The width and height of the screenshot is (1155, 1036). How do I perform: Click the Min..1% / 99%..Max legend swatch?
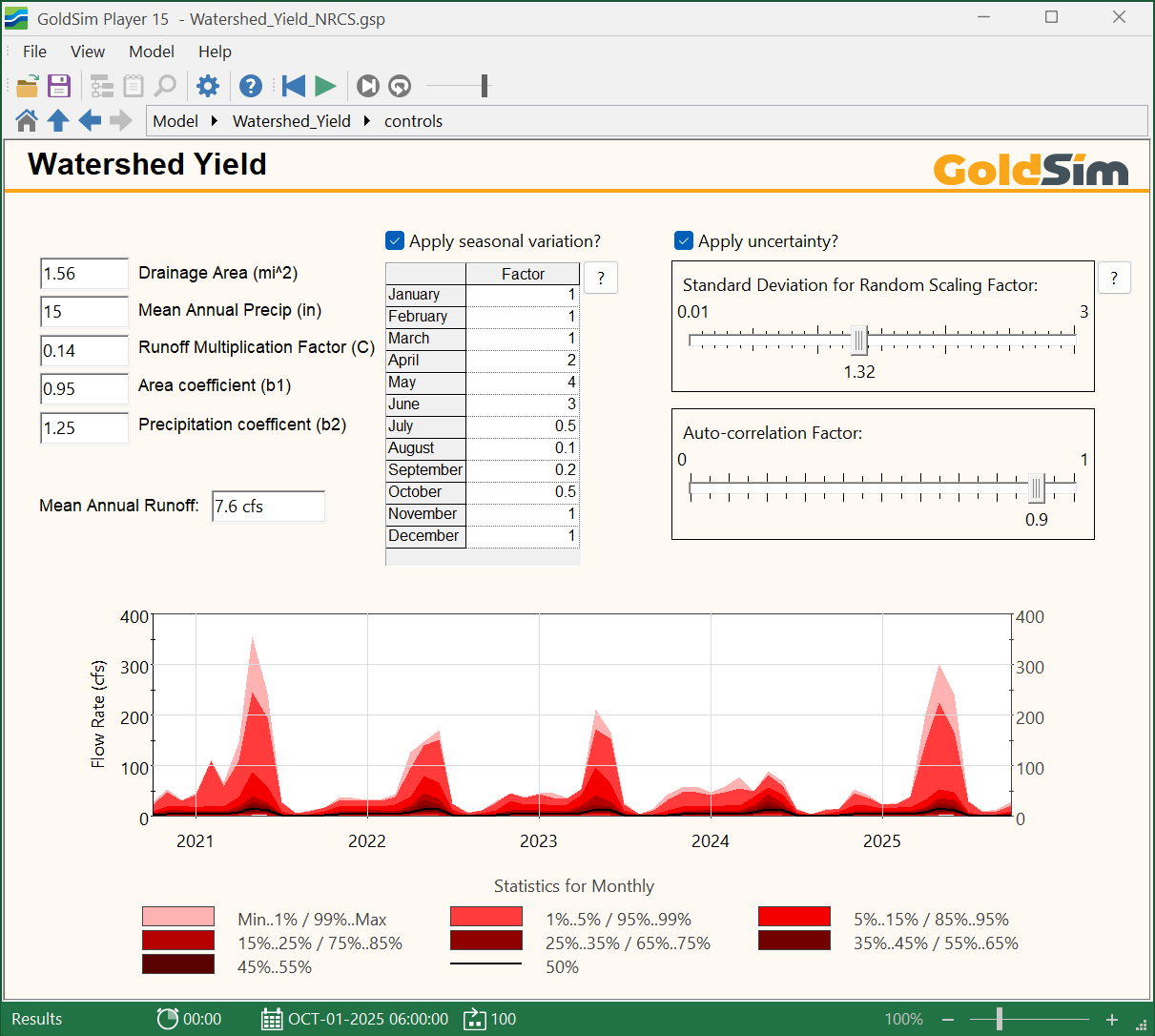tap(178, 917)
